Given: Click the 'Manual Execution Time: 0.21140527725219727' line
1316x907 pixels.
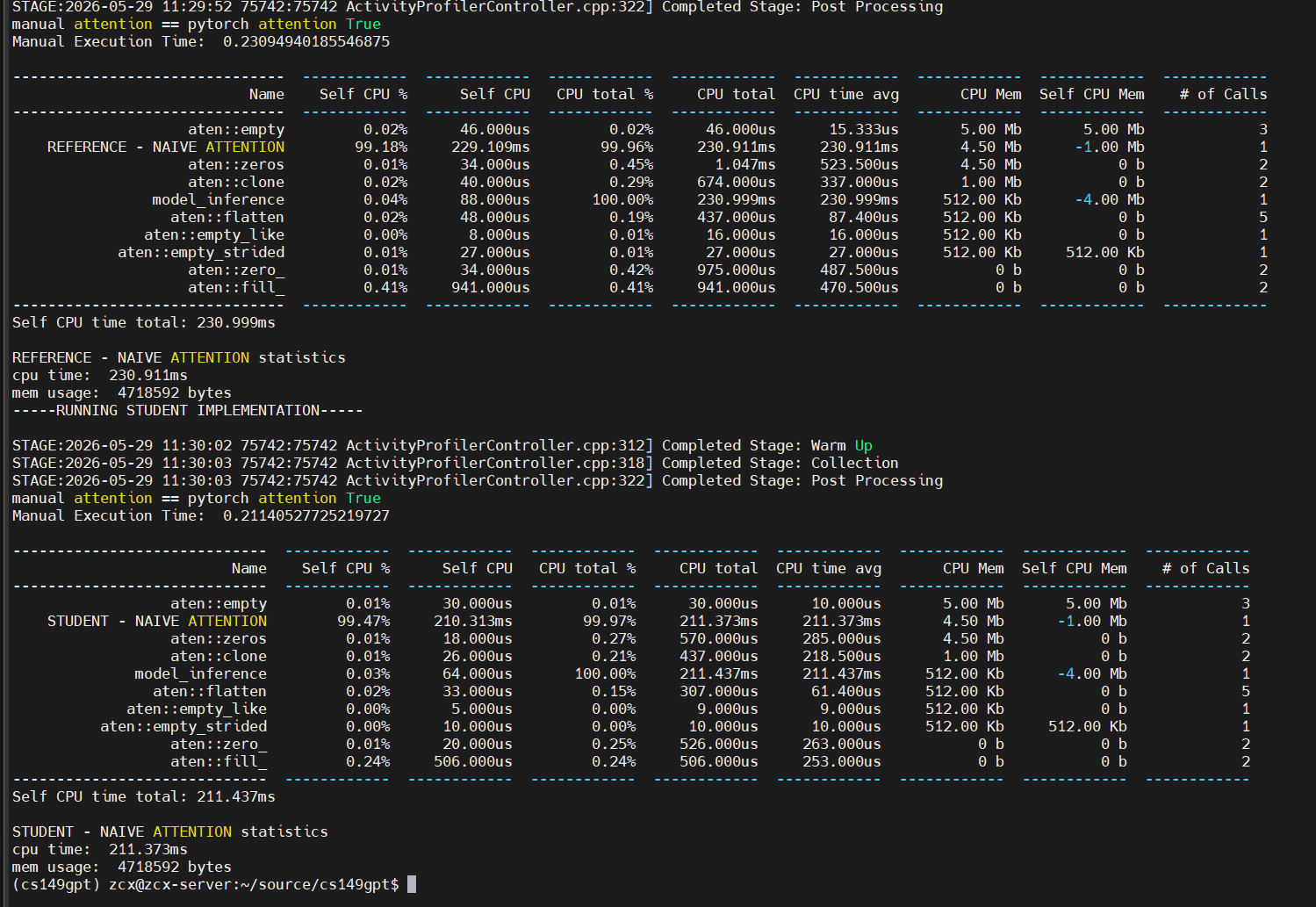Looking at the screenshot, I should [201, 515].
